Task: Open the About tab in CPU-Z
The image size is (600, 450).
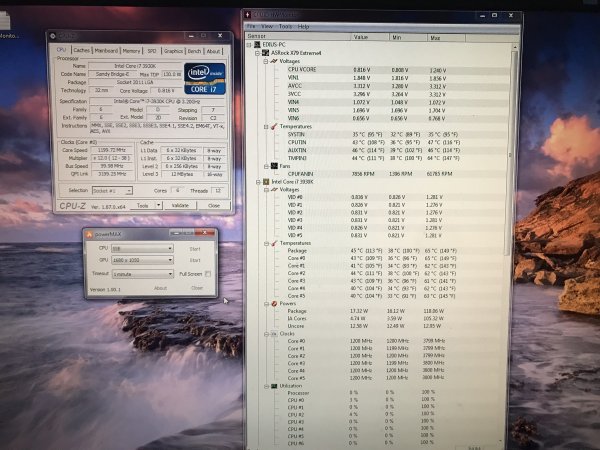Action: 213,51
